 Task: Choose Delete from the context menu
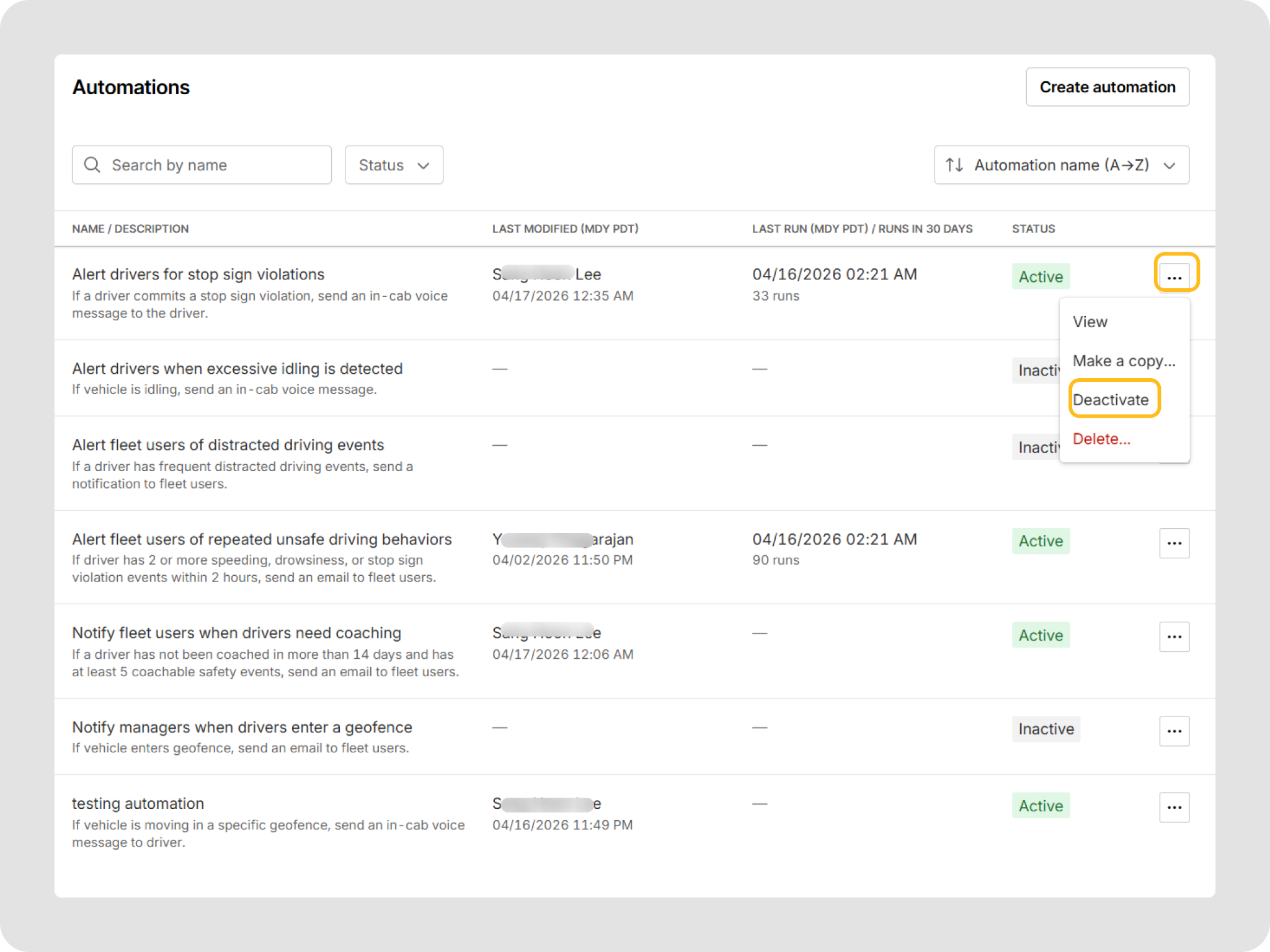(x=1101, y=439)
